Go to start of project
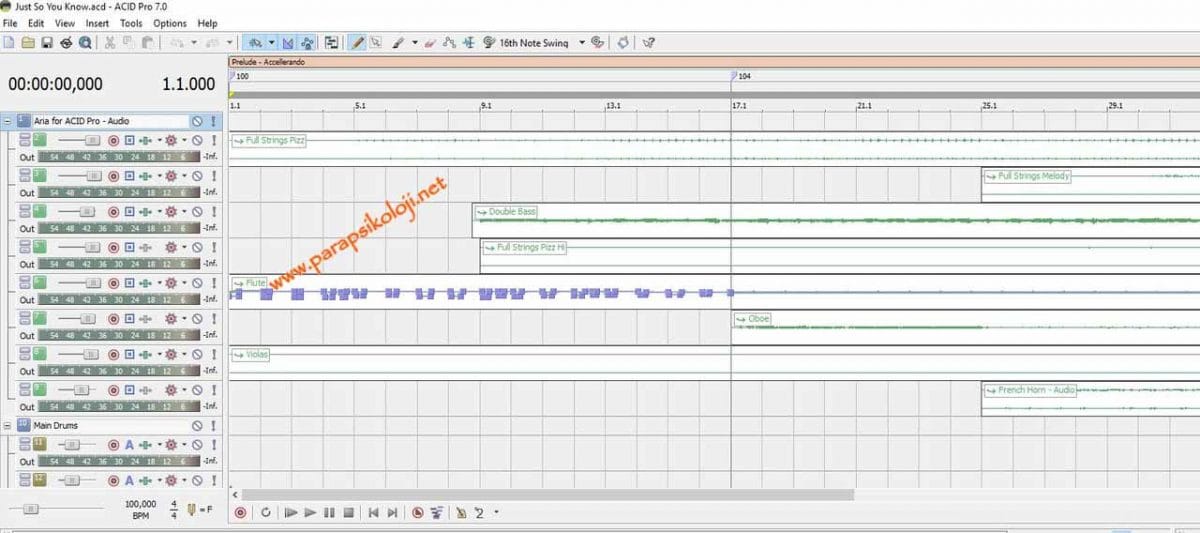This screenshot has width=1200, height=533. click(373, 513)
